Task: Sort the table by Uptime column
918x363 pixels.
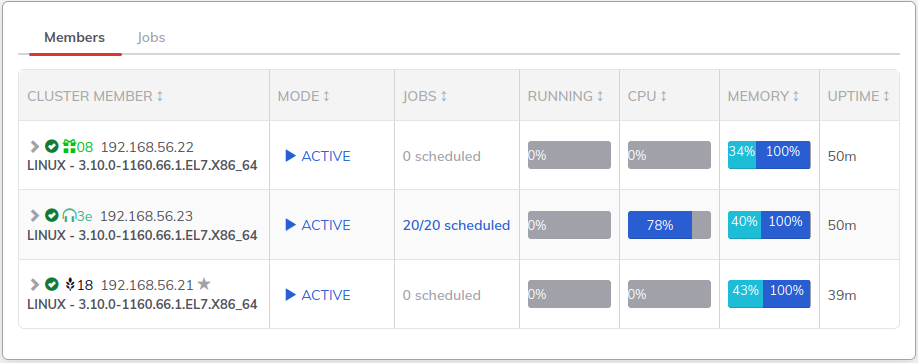Action: coord(859,96)
